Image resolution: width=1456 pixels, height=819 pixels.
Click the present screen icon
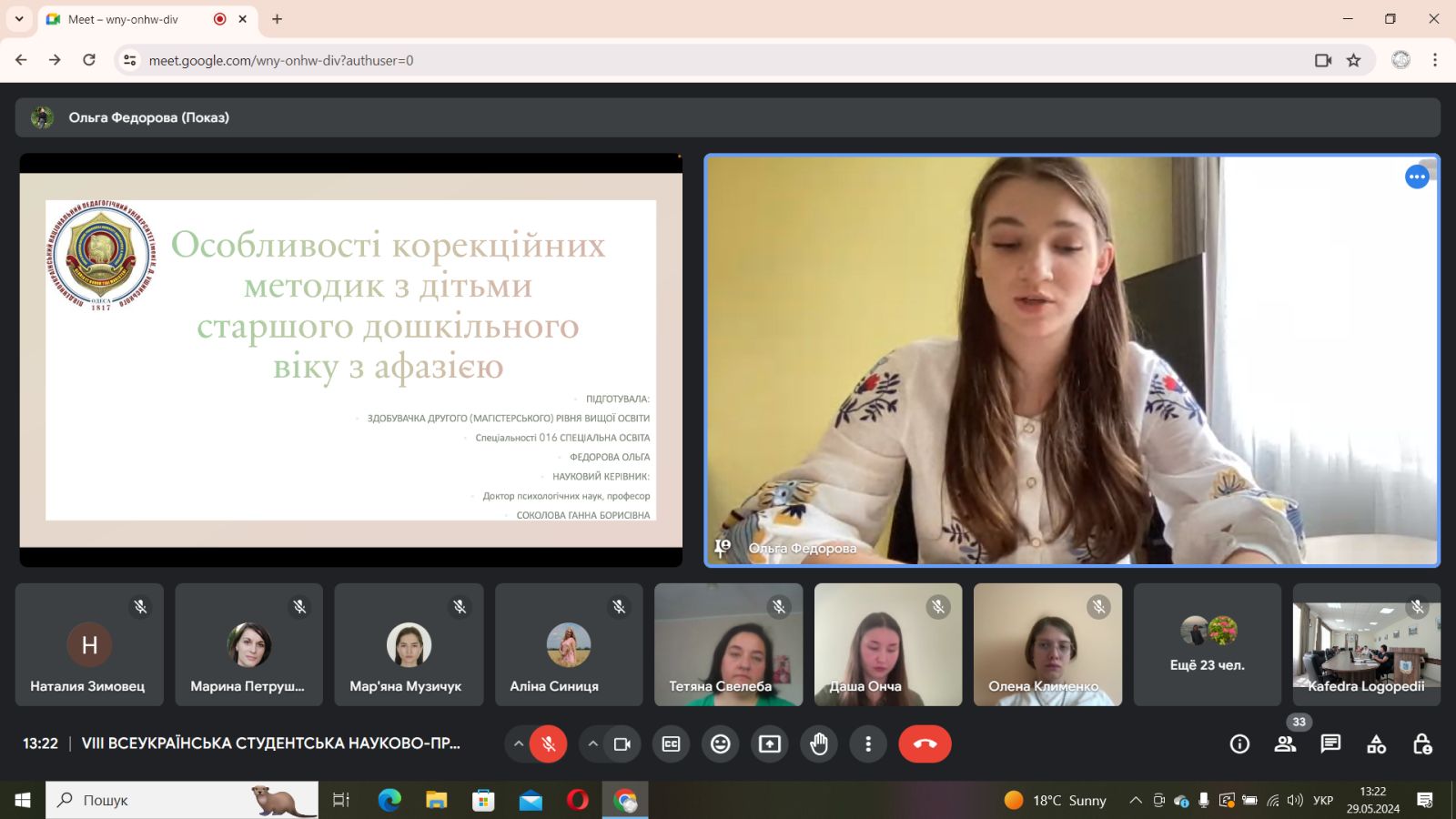[x=770, y=744]
